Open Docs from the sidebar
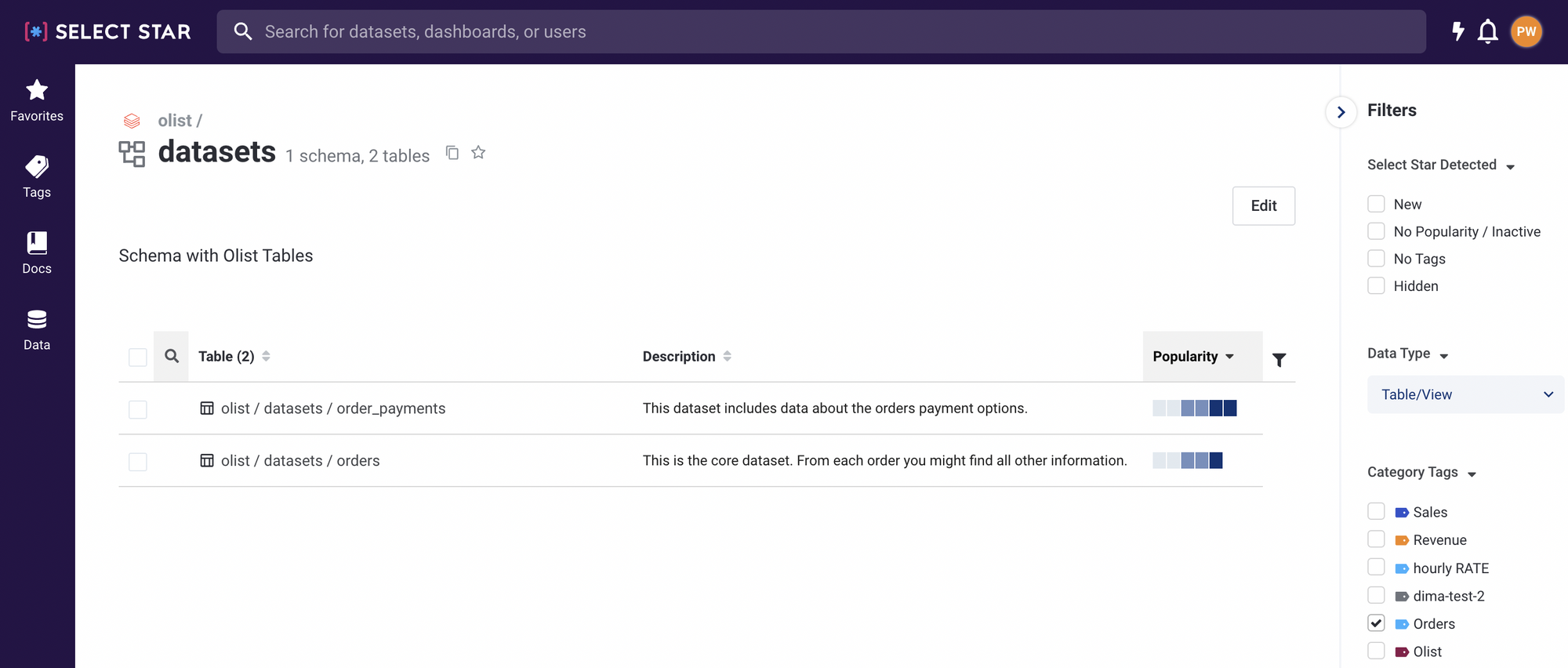Viewport: 1568px width, 668px height. coord(37,253)
